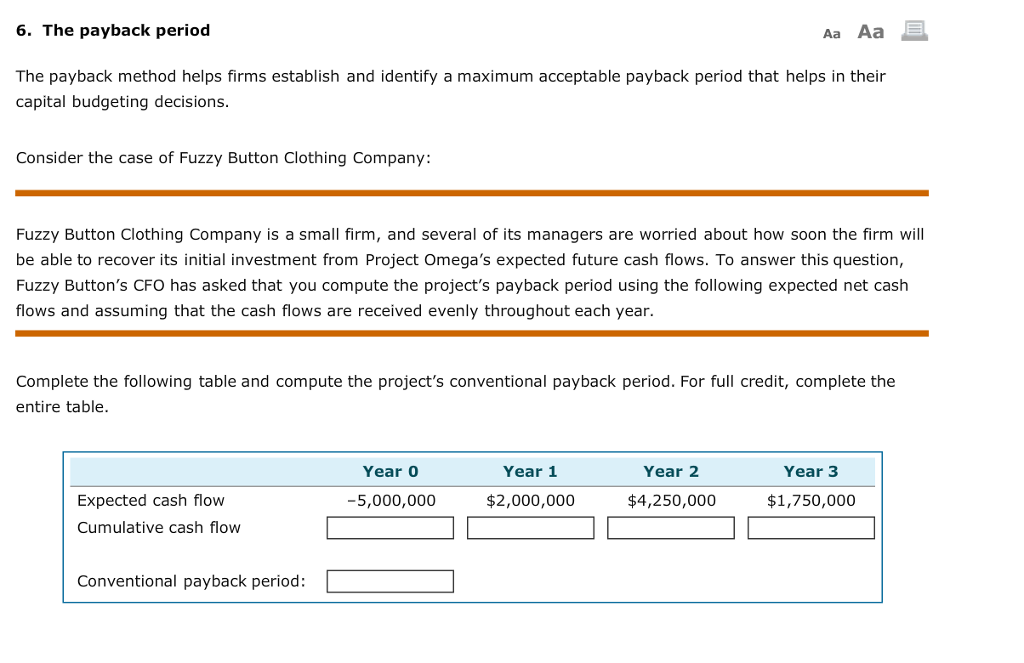
Task: Select the heading 6. The payback period
Action: pyautogui.click(x=113, y=30)
